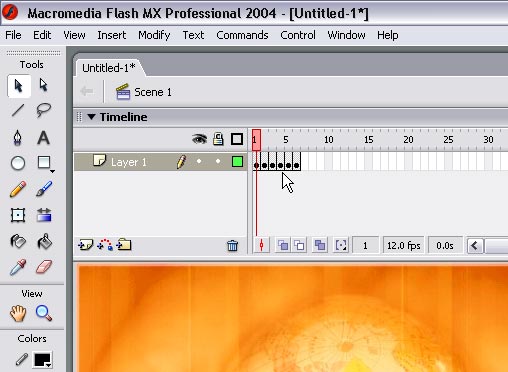Open the Window menu
508x372 pixels.
[346, 35]
